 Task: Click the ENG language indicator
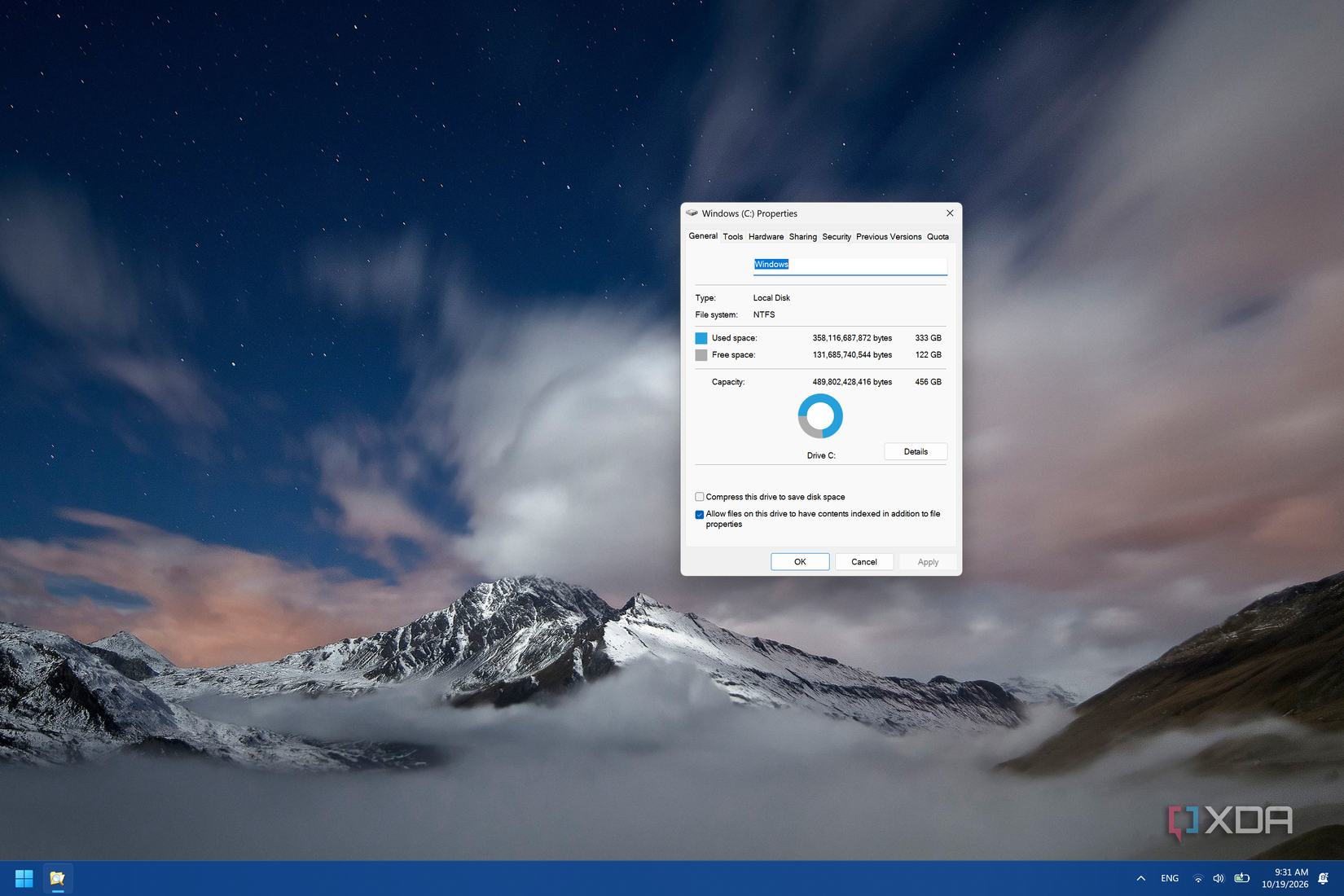pos(1170,878)
